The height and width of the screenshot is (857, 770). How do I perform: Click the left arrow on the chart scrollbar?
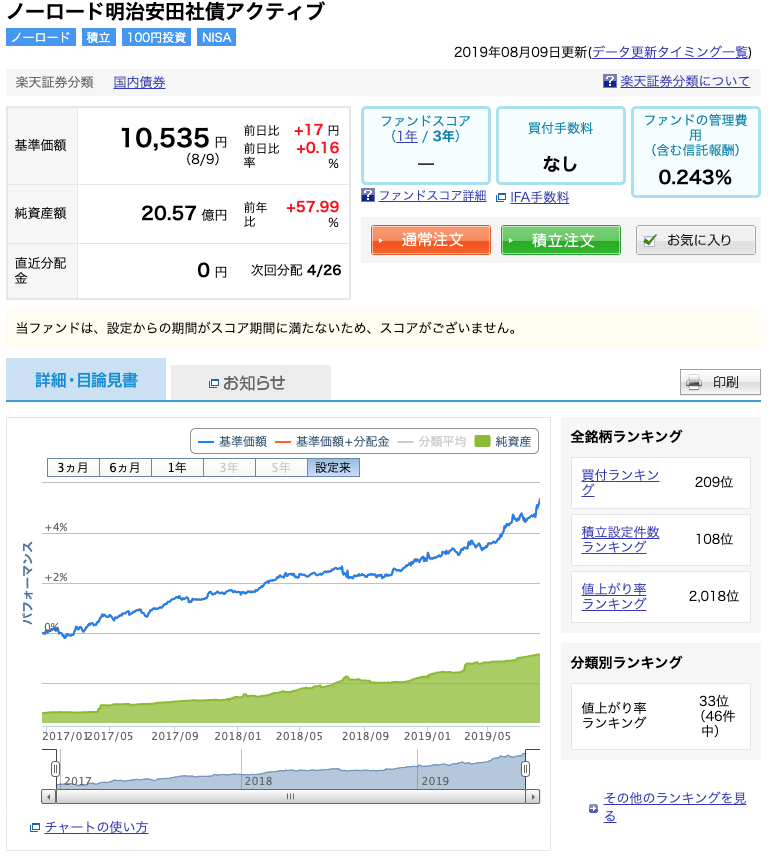pos(49,797)
